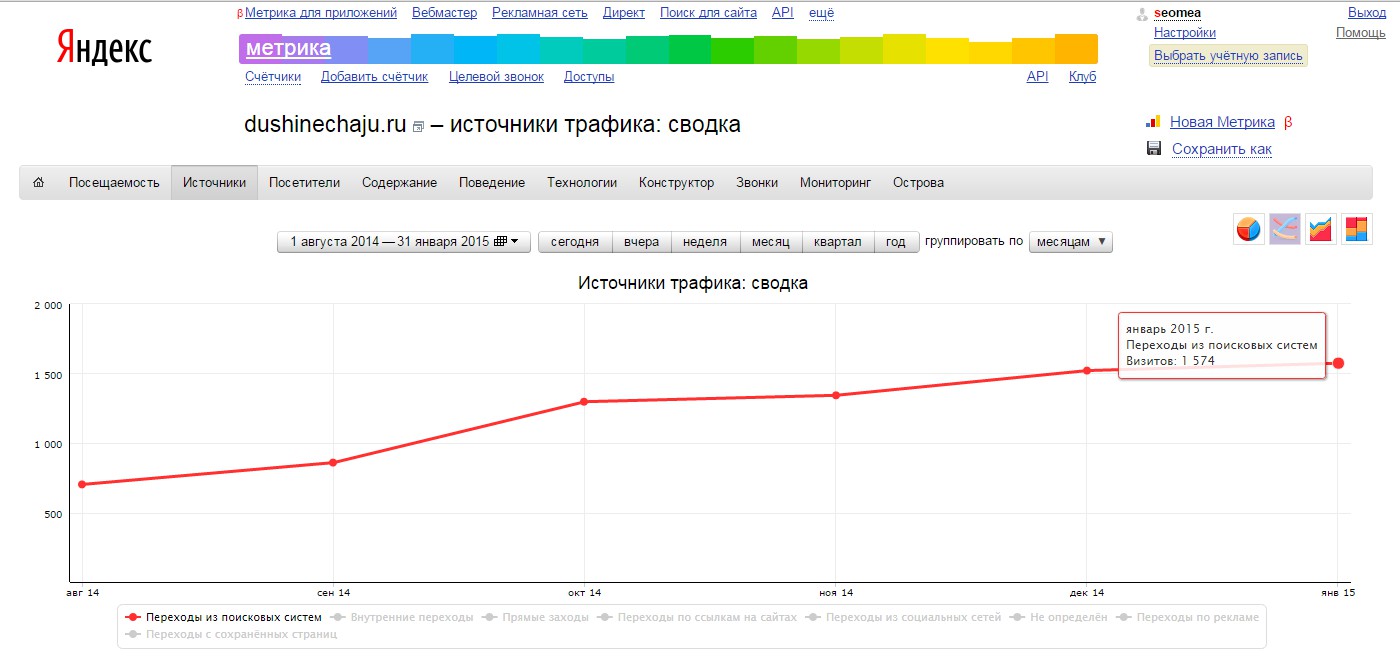The image size is (1400, 663).
Task: Click the январь 15 data point
Action: (x=1338, y=363)
